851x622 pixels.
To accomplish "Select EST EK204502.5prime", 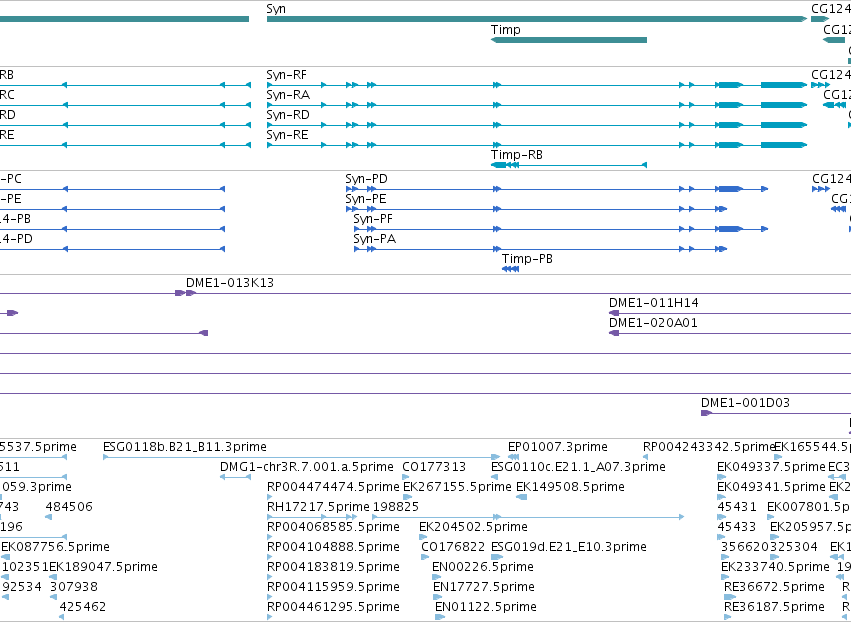I will coord(473,527).
